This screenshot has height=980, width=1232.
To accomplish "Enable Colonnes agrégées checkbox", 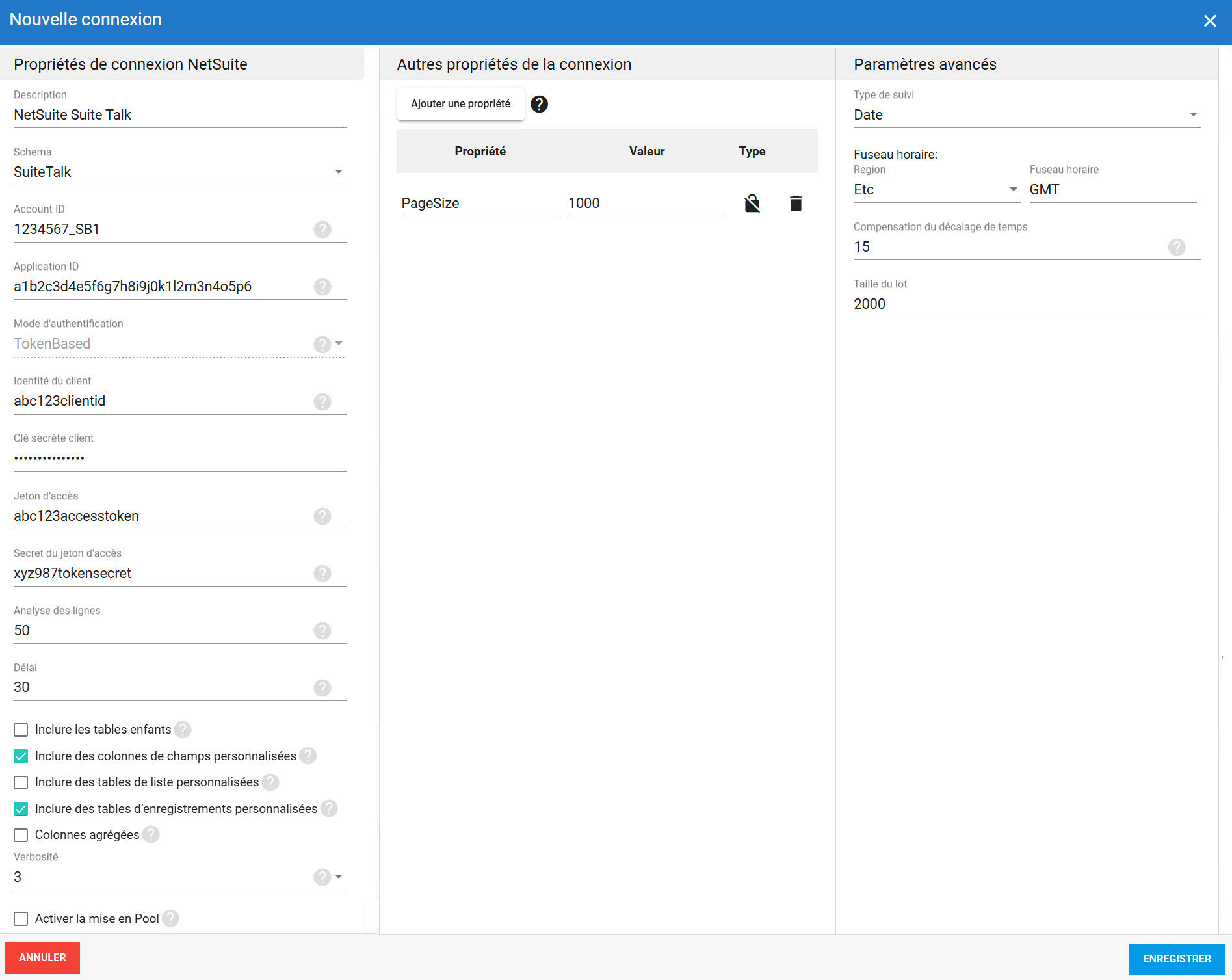I will tap(21, 835).
